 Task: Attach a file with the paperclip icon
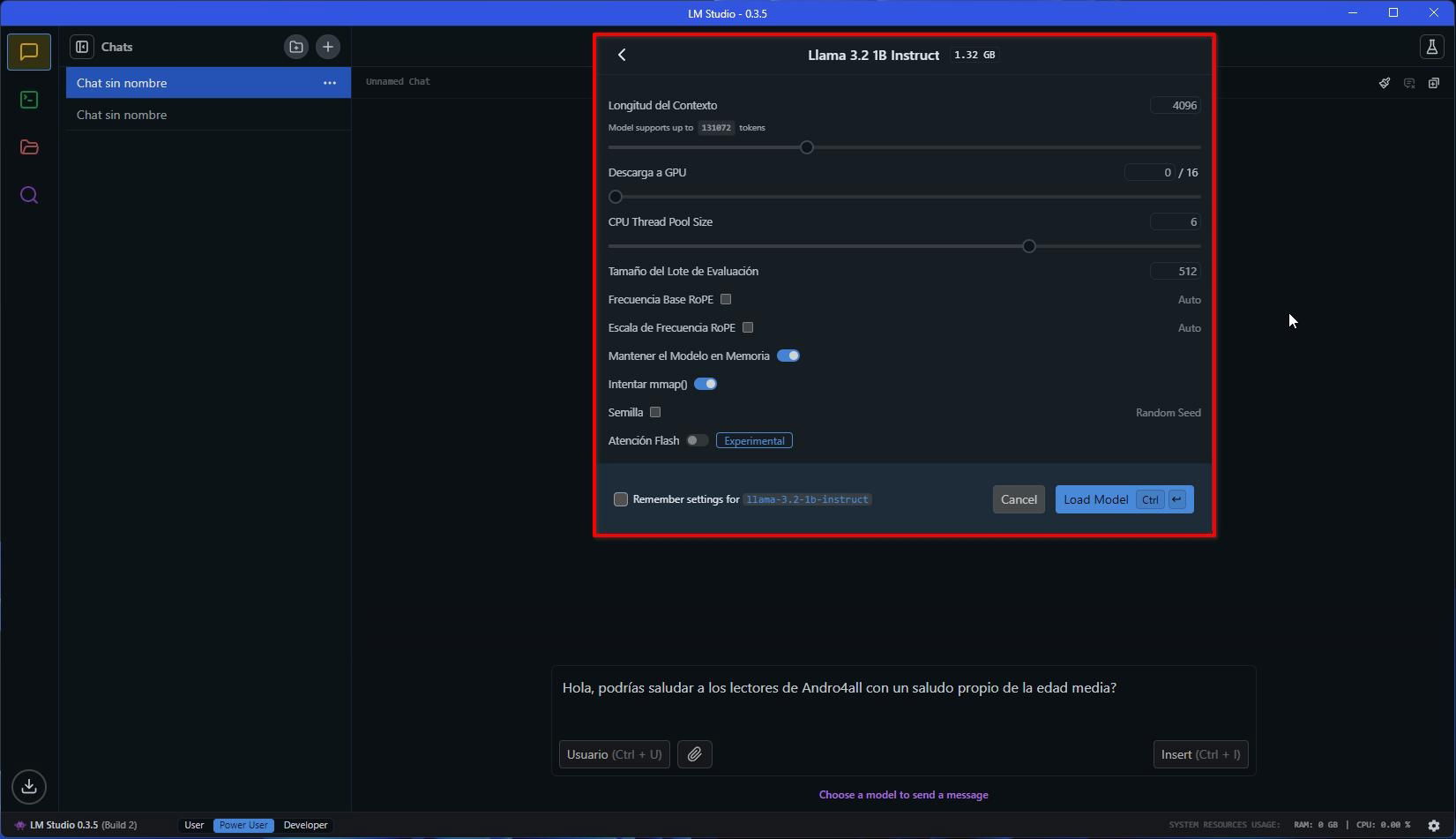tap(695, 754)
